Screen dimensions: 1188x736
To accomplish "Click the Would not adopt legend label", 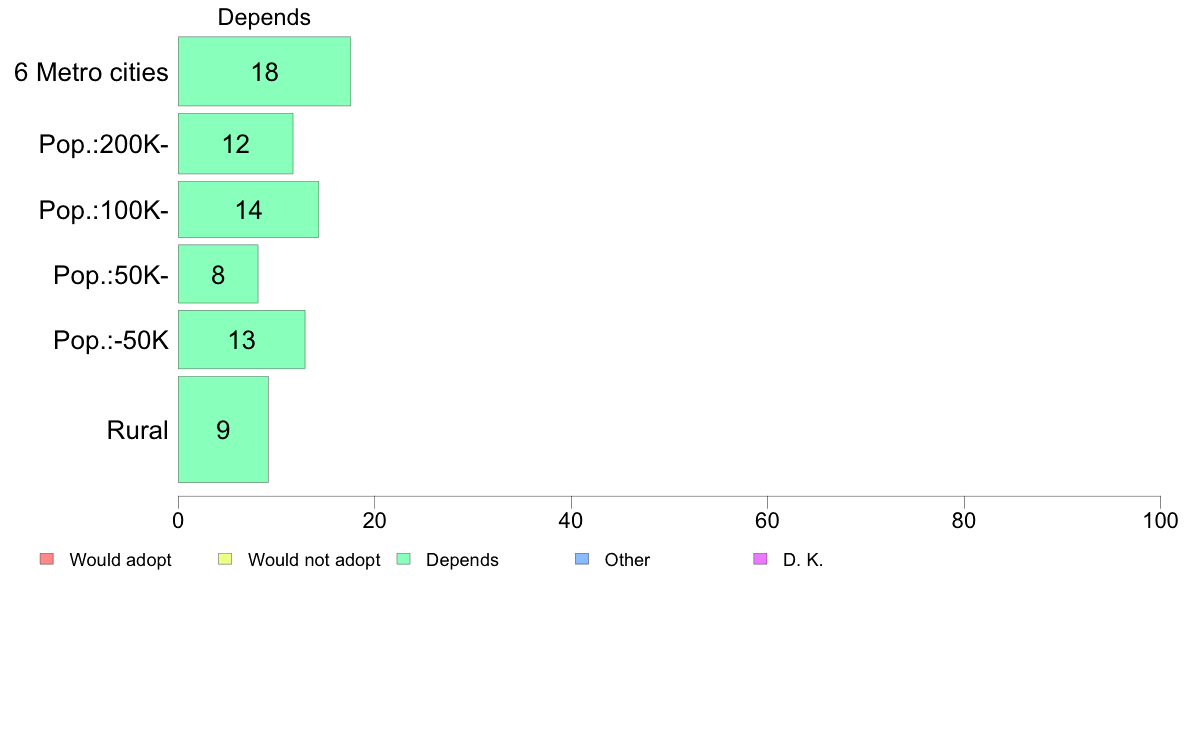I will pyautogui.click(x=314, y=560).
